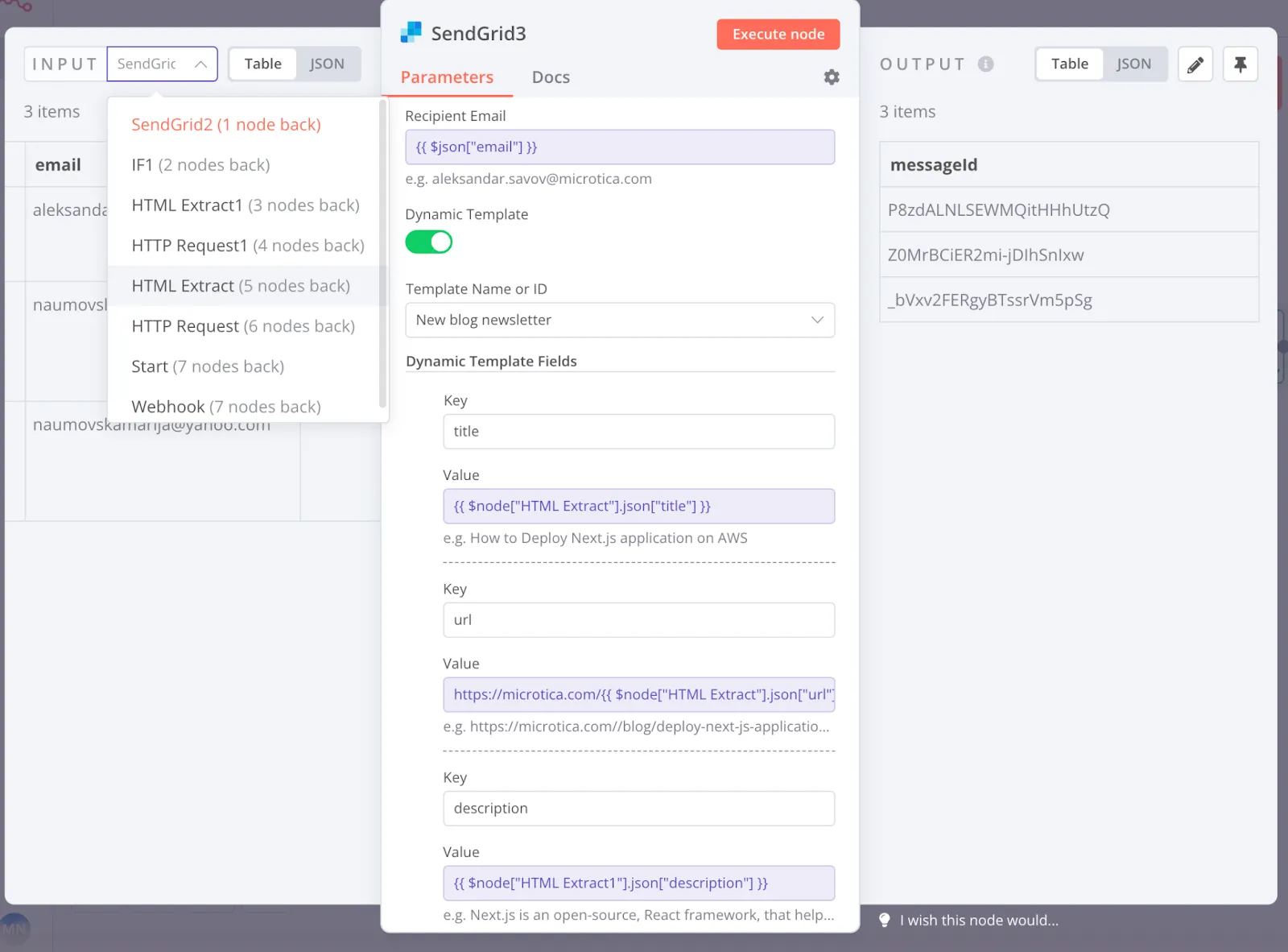Click the 'url' Key field
Image resolution: width=1288 pixels, height=952 pixels.
click(638, 620)
